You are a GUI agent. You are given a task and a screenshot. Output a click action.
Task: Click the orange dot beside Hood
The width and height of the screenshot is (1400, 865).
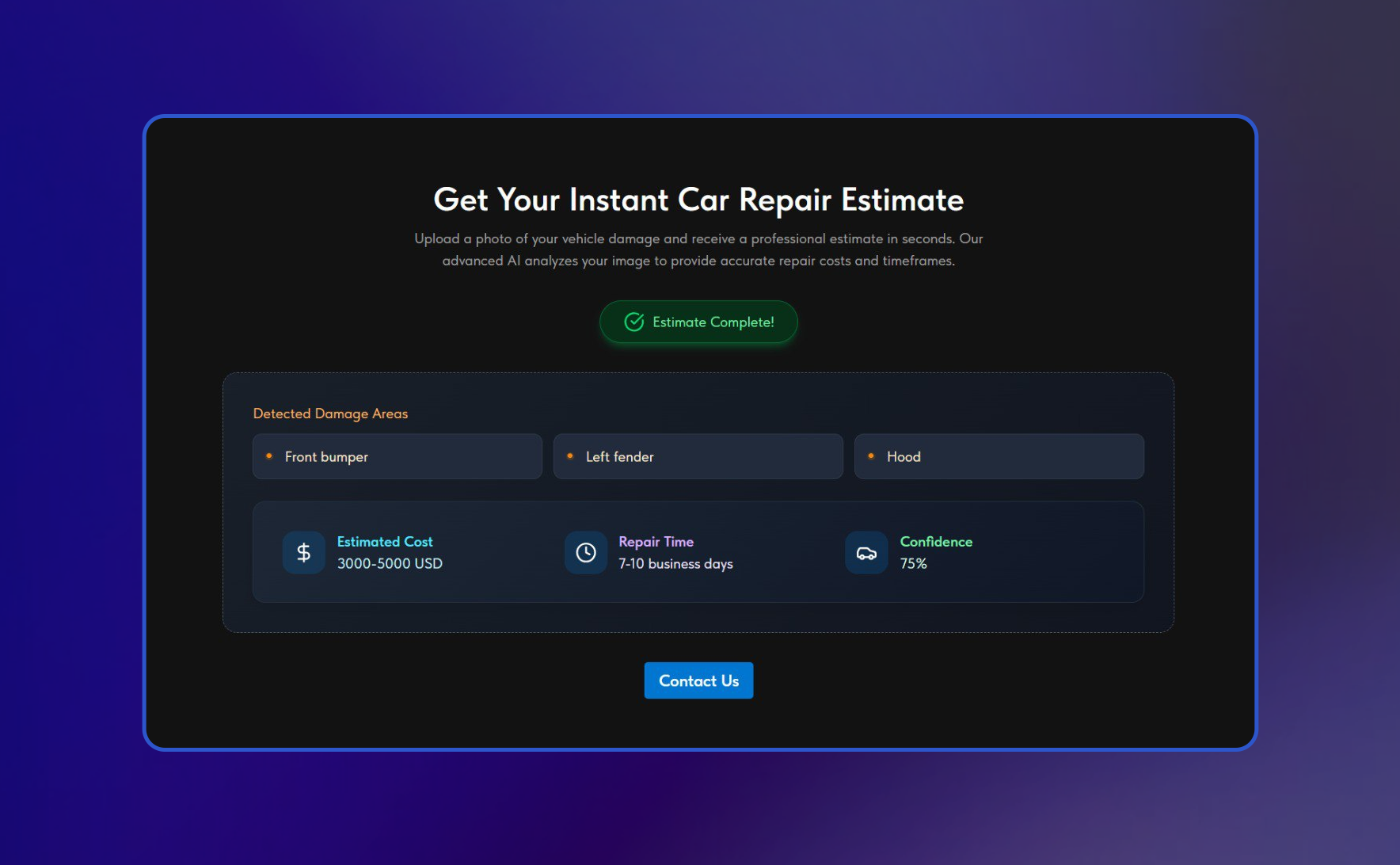coord(871,456)
